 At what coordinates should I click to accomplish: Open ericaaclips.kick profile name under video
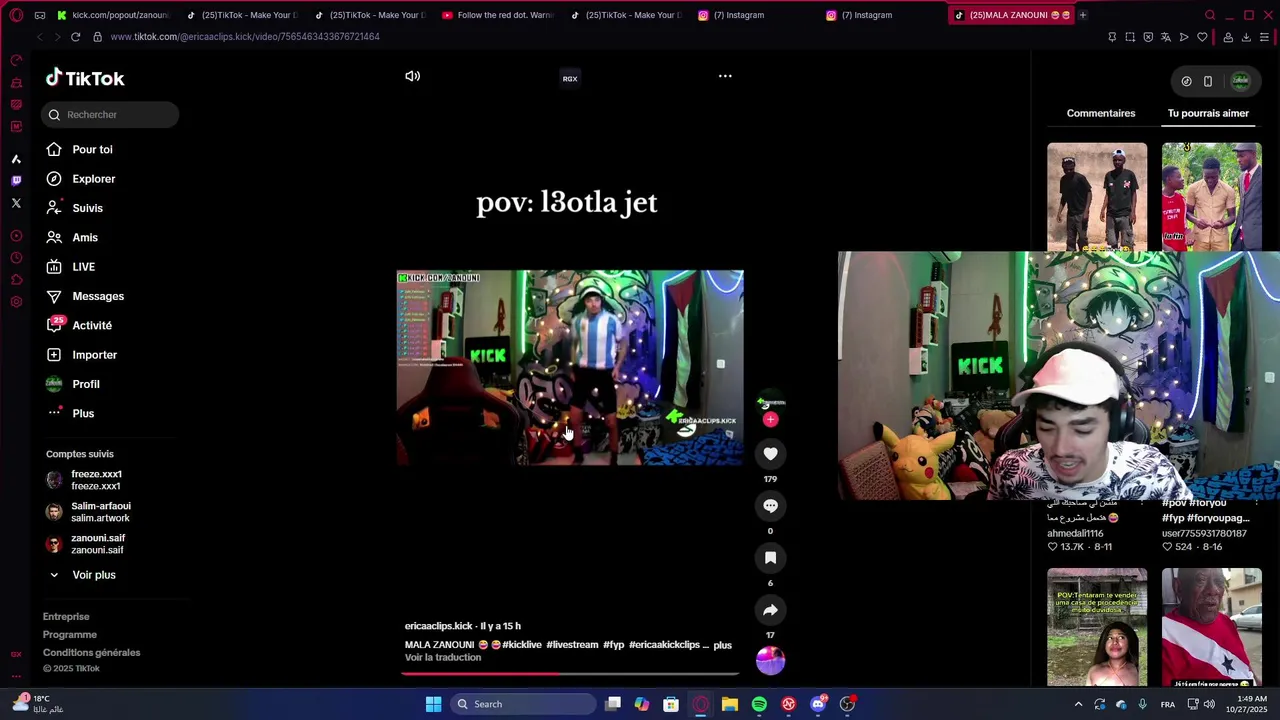pos(438,626)
